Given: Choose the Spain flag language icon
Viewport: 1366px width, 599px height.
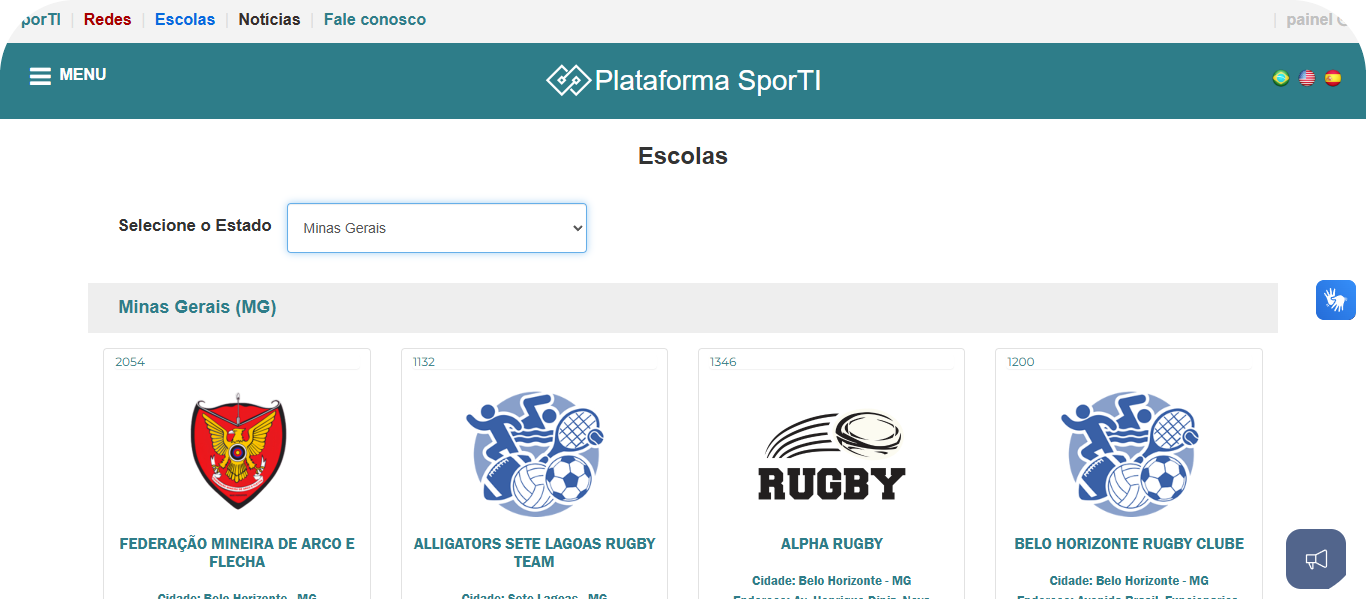Looking at the screenshot, I should 1333,78.
